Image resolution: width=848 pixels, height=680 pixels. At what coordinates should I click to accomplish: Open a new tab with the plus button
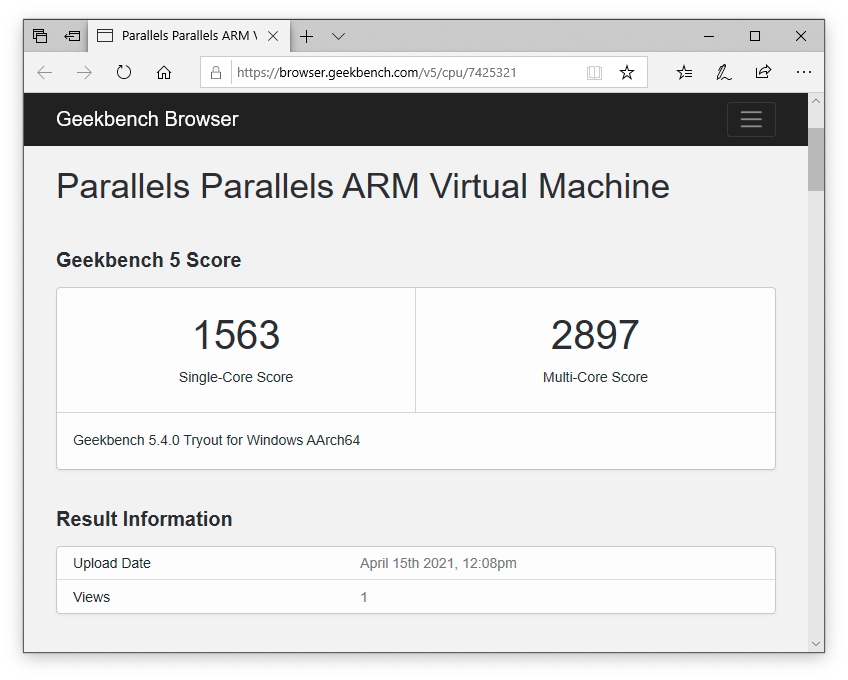coord(306,36)
